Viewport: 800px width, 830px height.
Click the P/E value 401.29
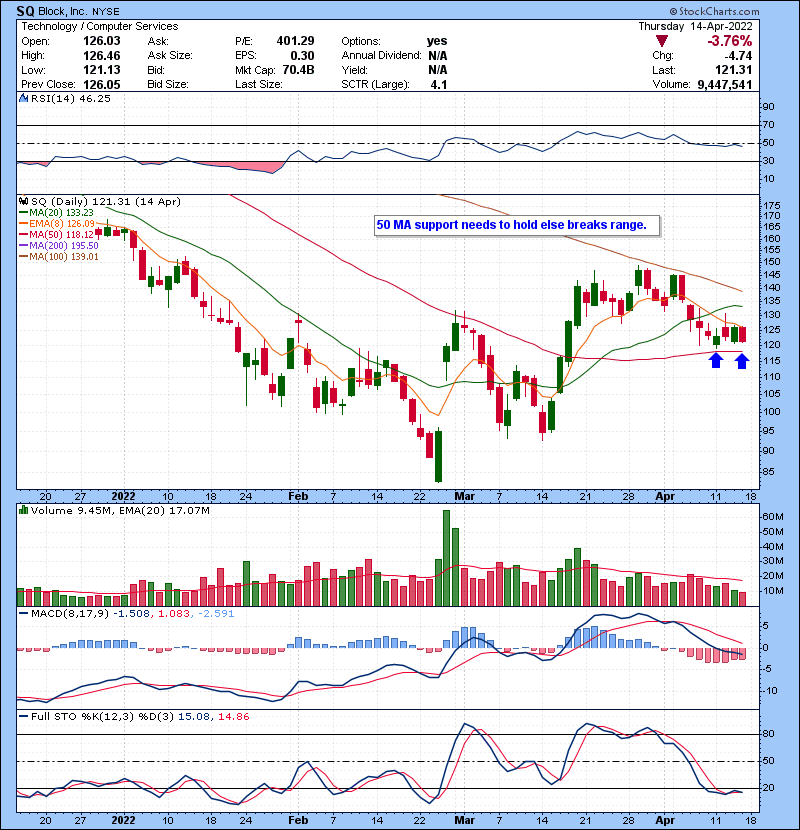tap(295, 41)
